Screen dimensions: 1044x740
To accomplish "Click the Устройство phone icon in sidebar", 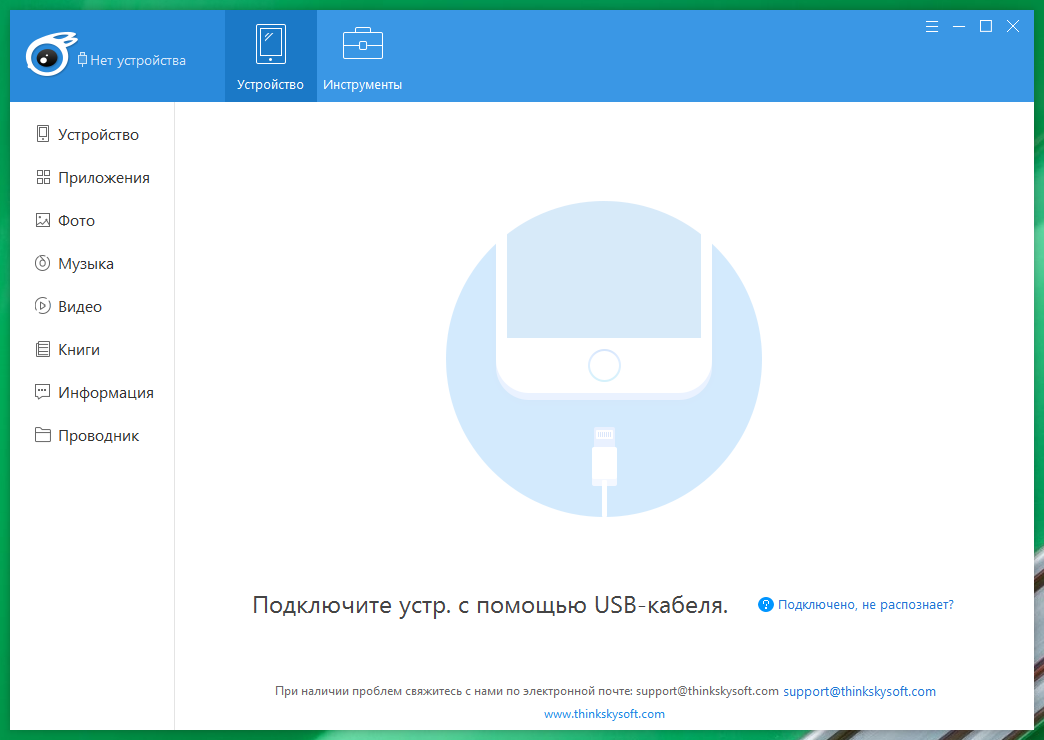I will click(42, 134).
